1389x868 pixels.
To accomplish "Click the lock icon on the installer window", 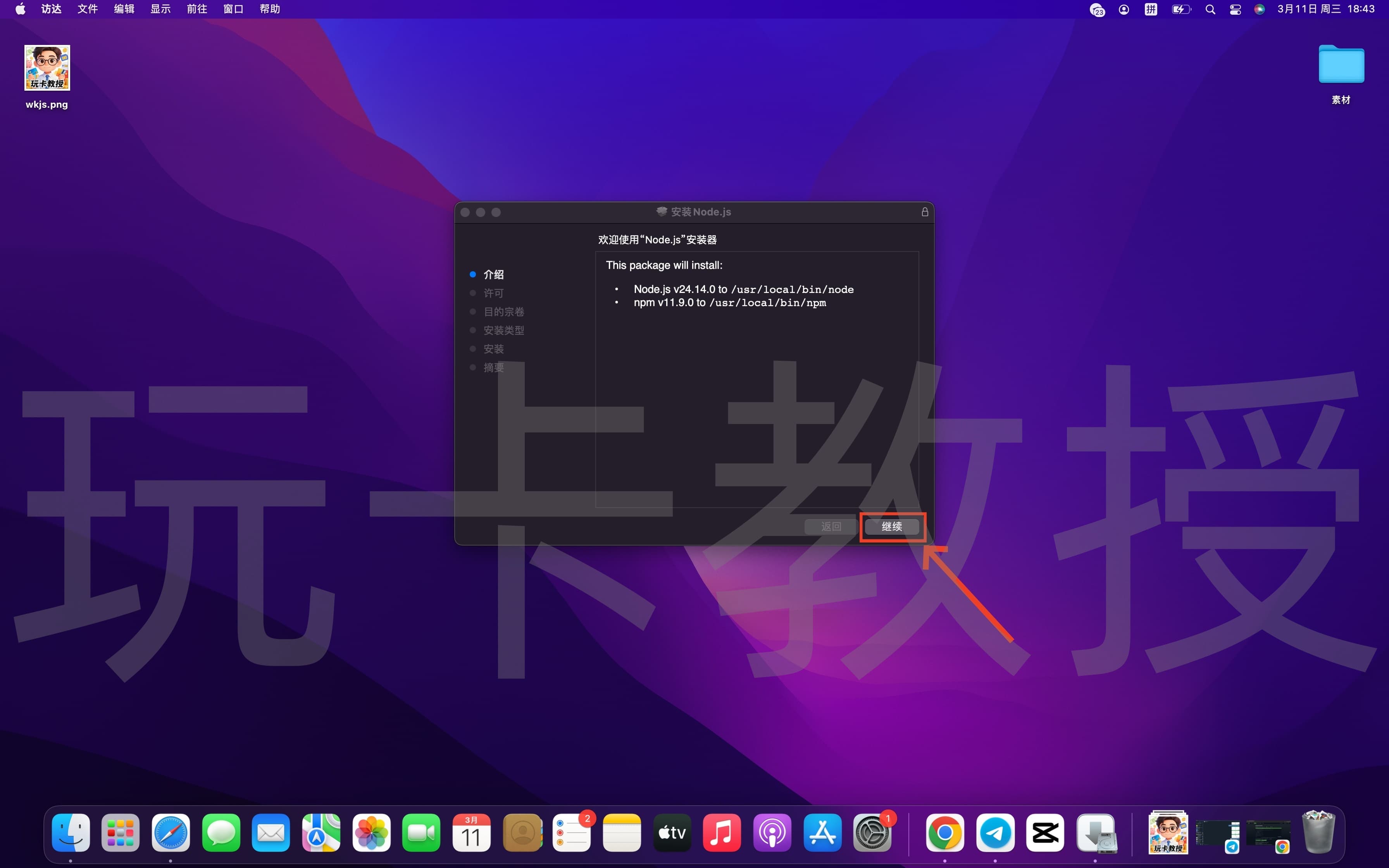I will (925, 212).
